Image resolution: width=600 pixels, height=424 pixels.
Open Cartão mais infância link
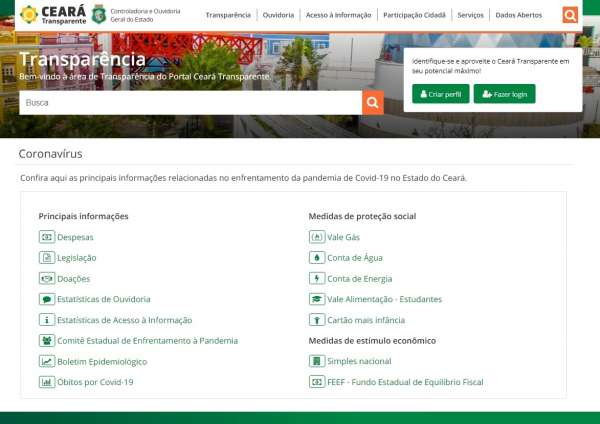(366, 320)
